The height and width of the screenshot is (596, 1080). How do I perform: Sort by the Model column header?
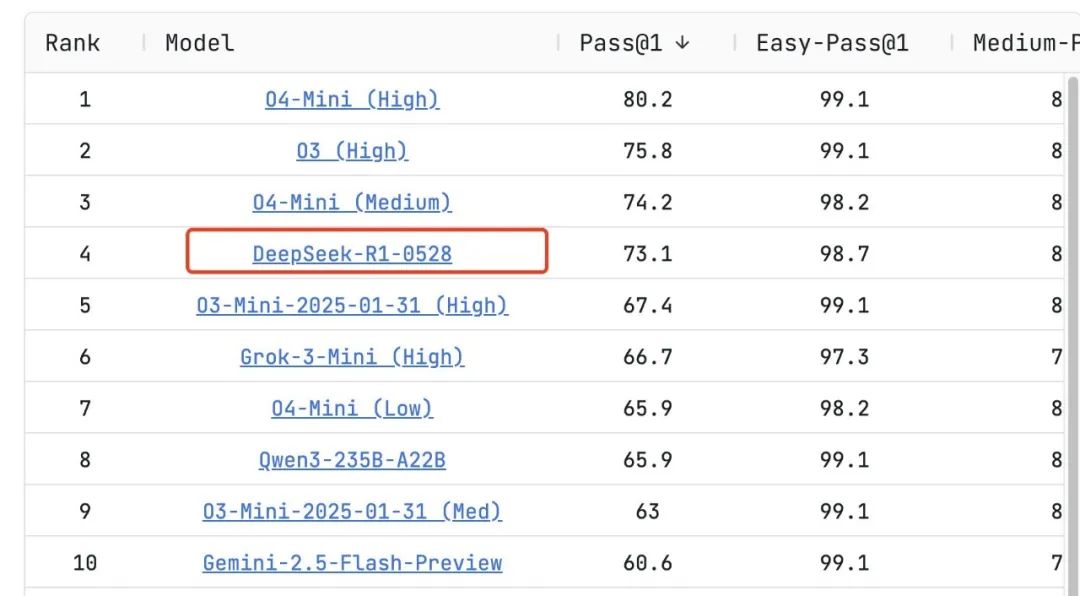[x=200, y=43]
